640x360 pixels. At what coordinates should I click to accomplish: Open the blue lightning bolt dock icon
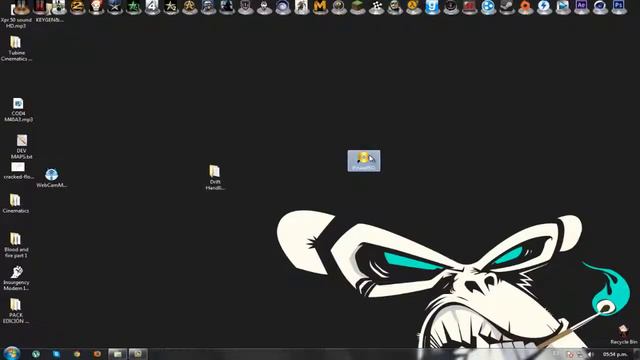[544, 7]
